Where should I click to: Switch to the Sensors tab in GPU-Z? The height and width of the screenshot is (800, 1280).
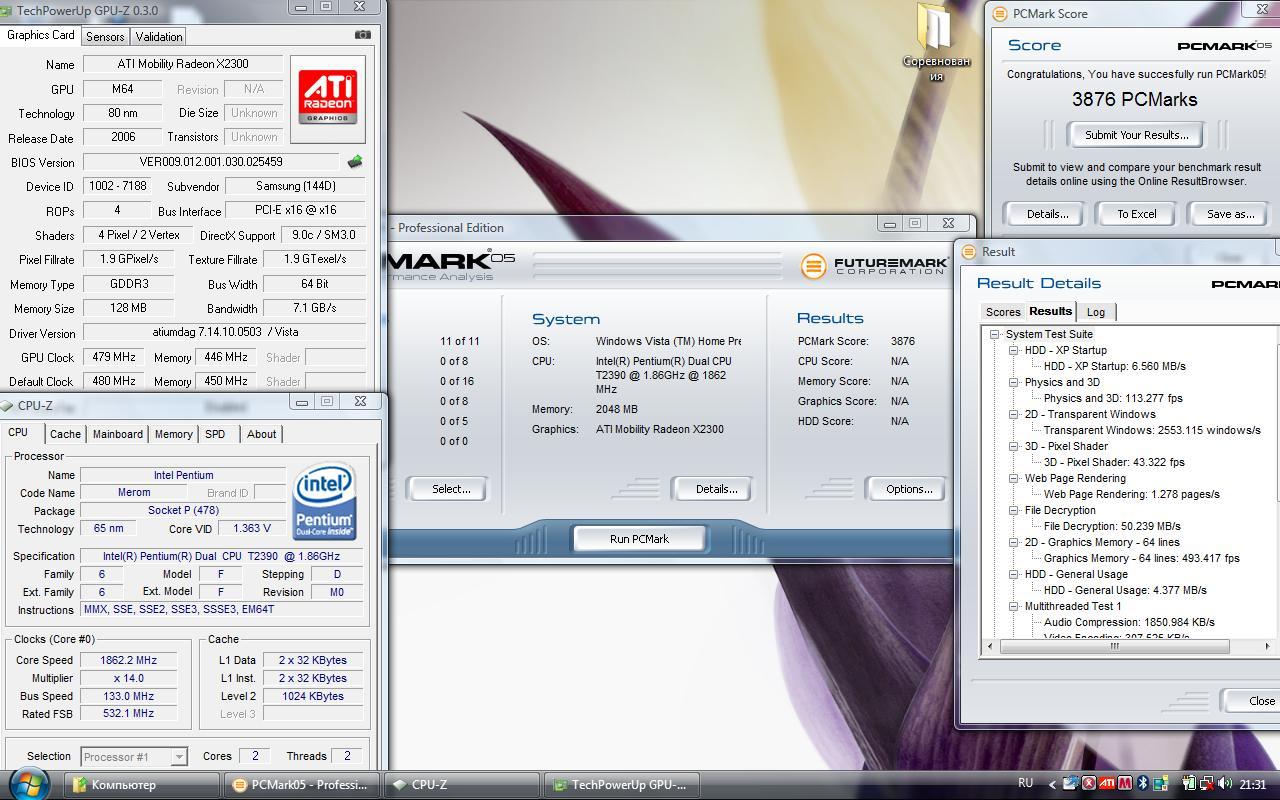[x=105, y=36]
